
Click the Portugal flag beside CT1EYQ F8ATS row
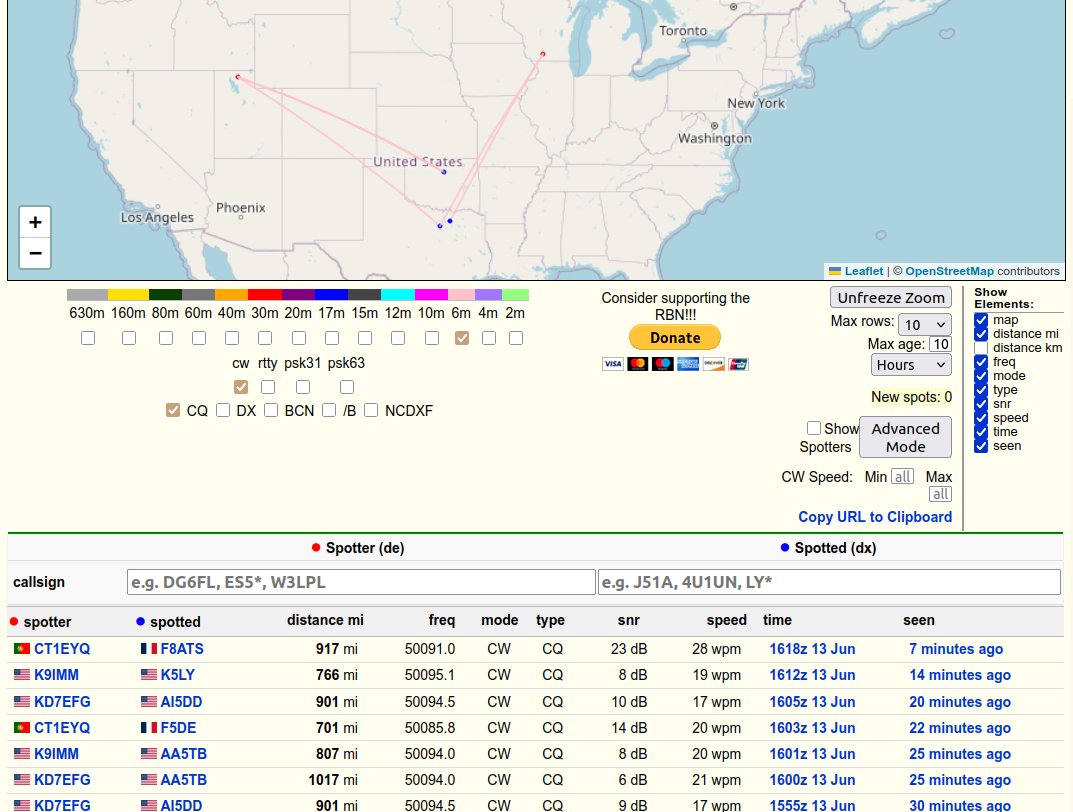click(22, 649)
